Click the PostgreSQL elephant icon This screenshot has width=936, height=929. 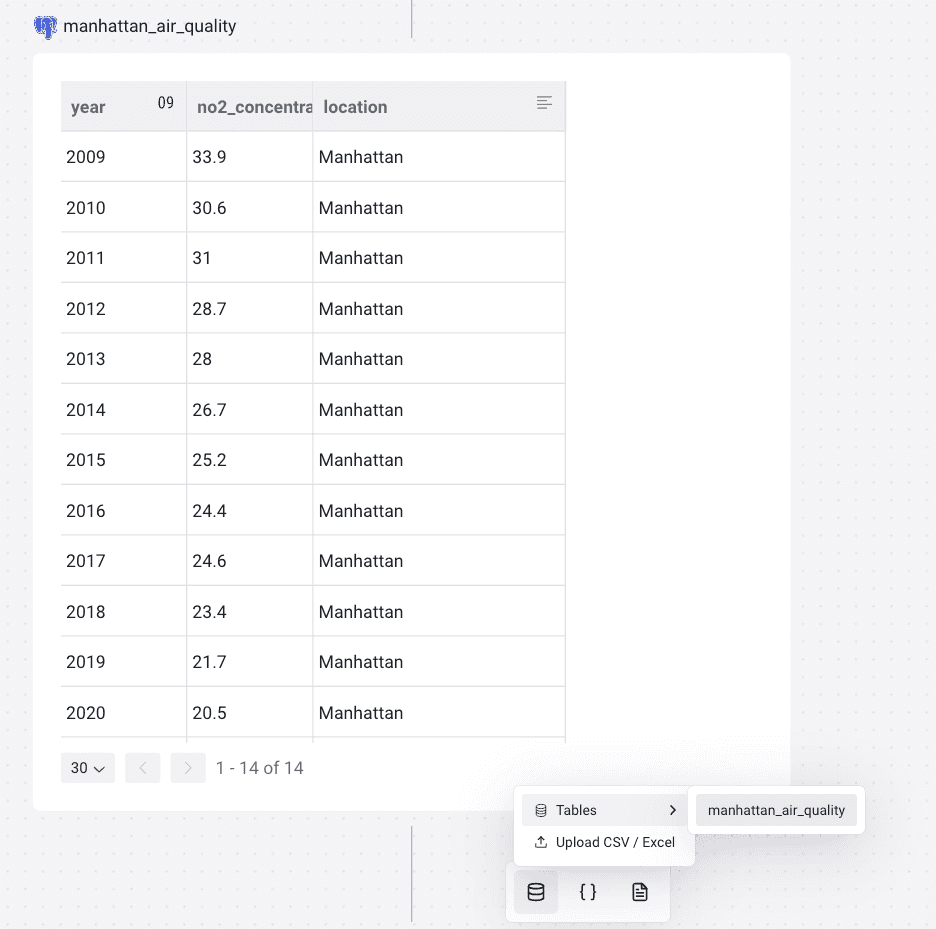tap(45, 26)
